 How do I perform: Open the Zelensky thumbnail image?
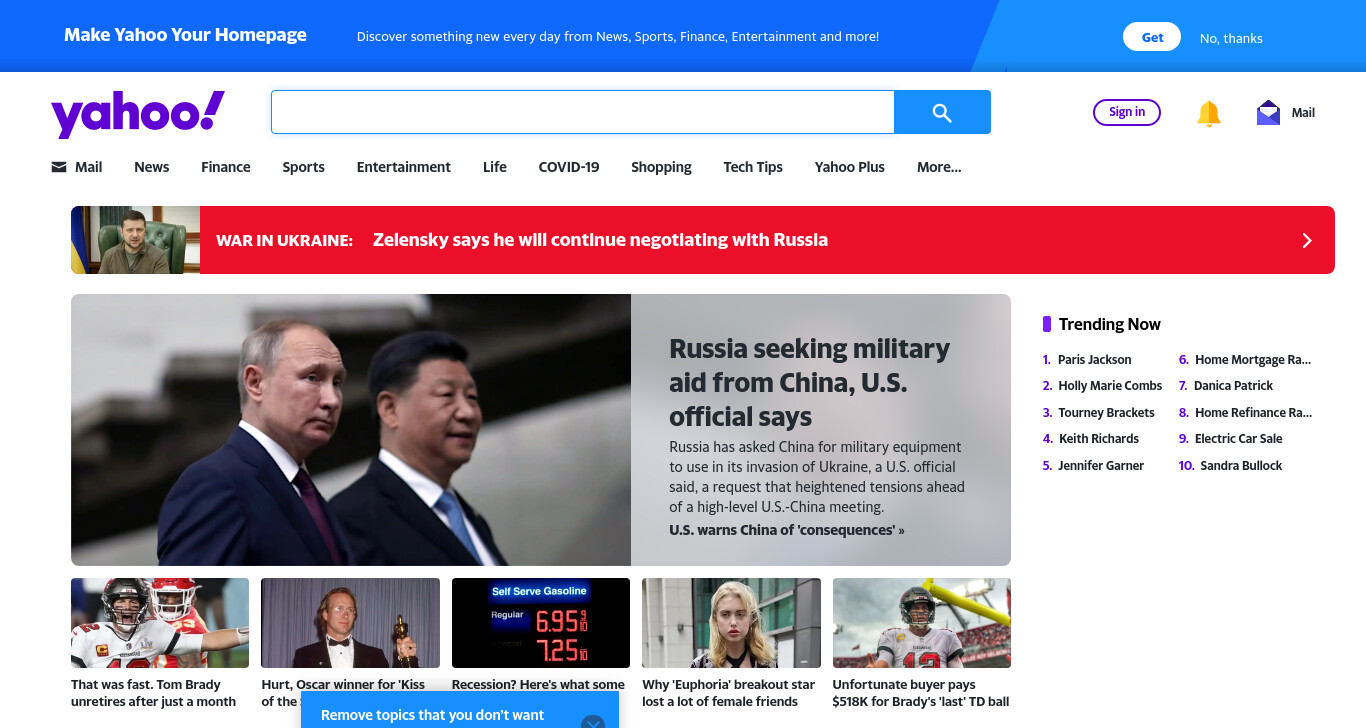point(135,240)
